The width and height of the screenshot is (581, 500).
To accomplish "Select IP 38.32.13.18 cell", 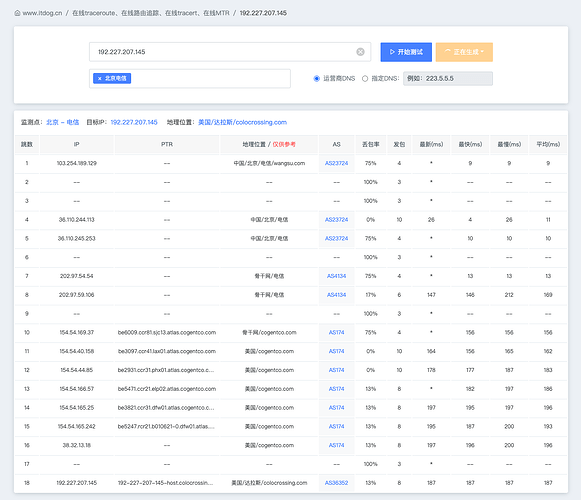I will (x=77, y=445).
